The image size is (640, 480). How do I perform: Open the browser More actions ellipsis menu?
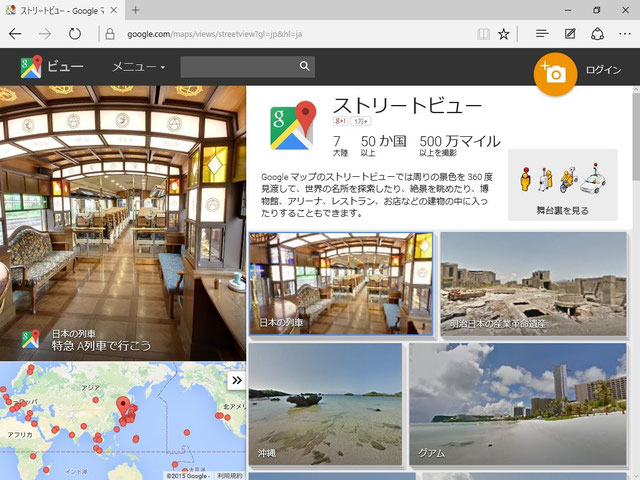[x=625, y=34]
